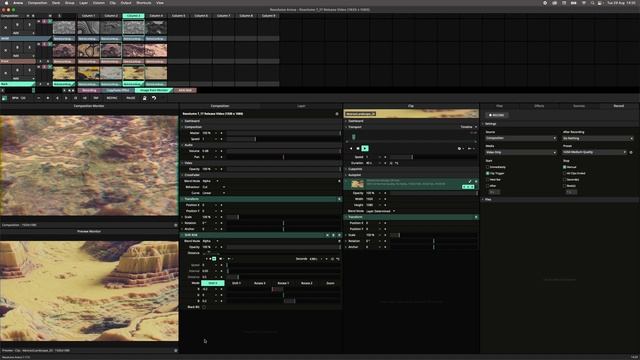Open After Recording dropdown
Viewport: 640px width, 360px height.
[598, 138]
